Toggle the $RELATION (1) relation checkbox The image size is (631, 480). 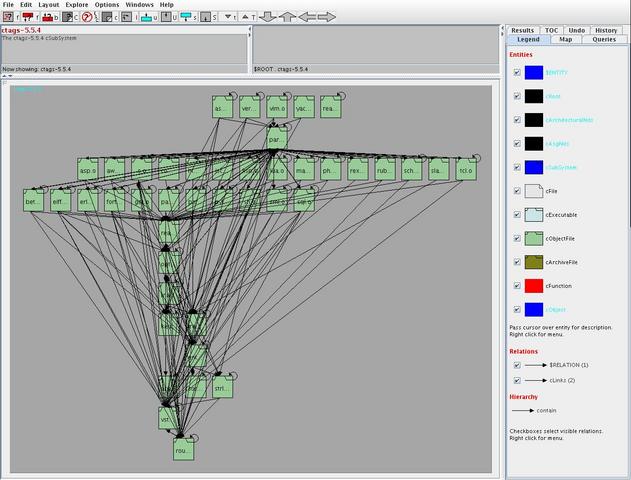click(517, 365)
